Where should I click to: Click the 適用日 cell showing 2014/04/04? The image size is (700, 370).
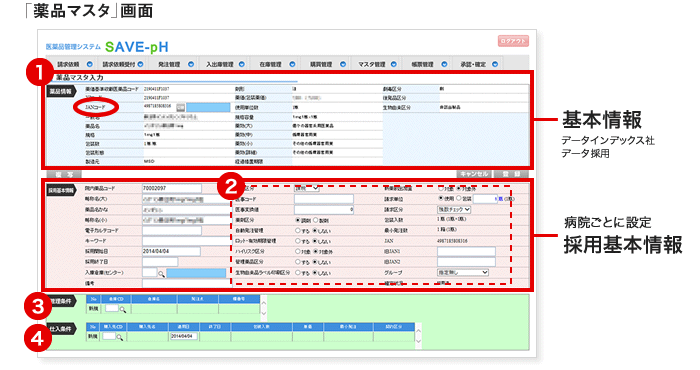click(x=183, y=337)
